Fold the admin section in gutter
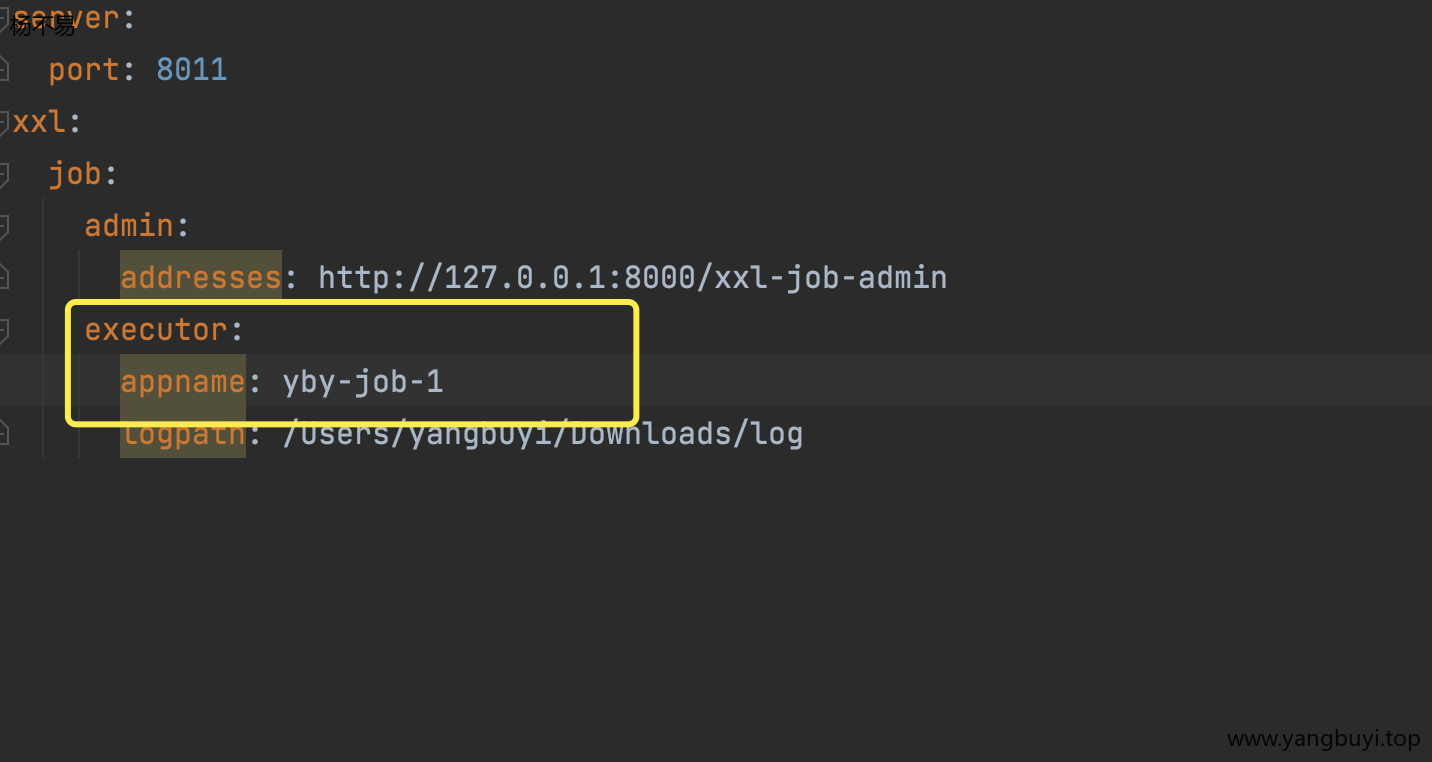This screenshot has height=762, width=1432. coord(4,226)
